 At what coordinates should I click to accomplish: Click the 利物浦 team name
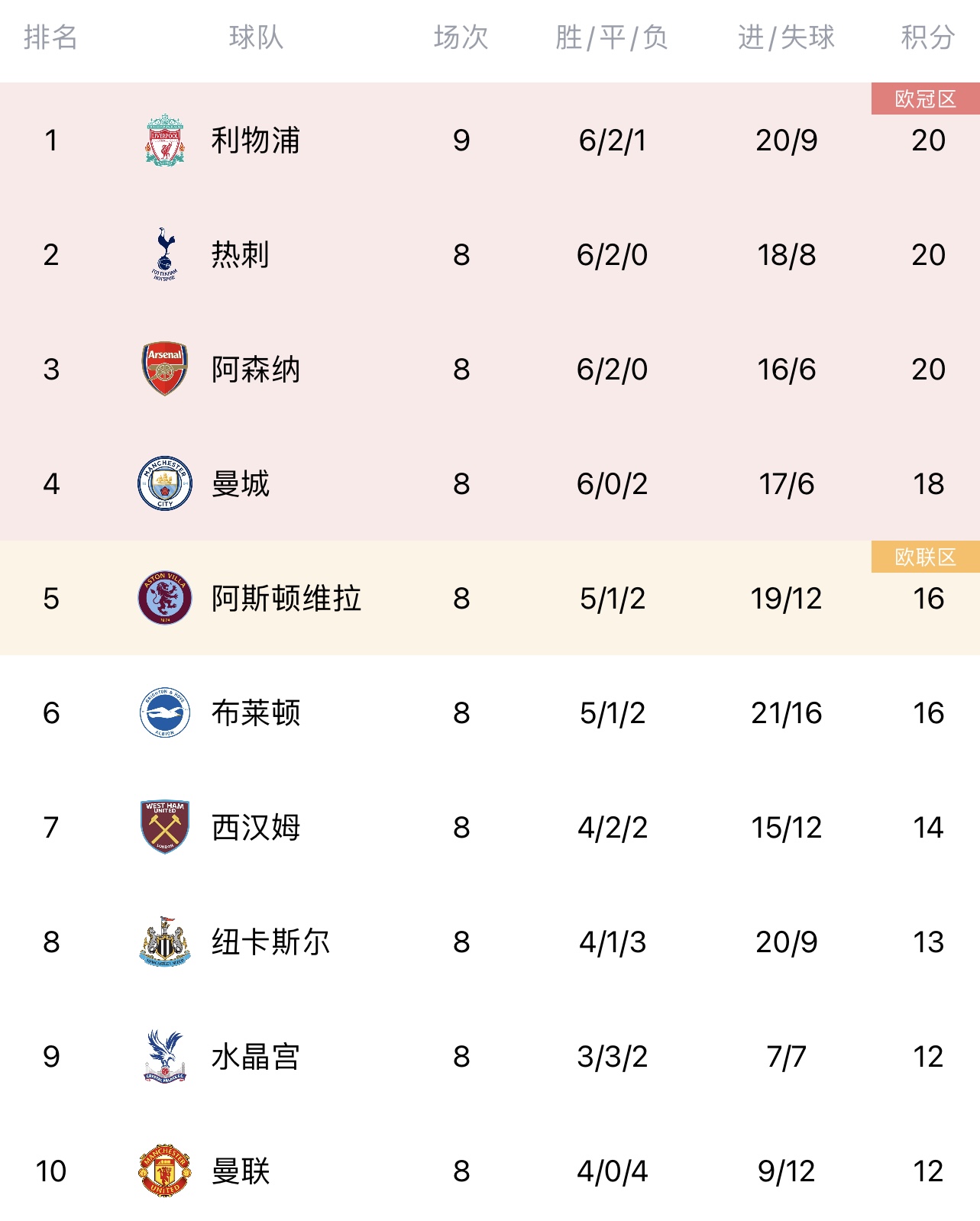point(256,140)
